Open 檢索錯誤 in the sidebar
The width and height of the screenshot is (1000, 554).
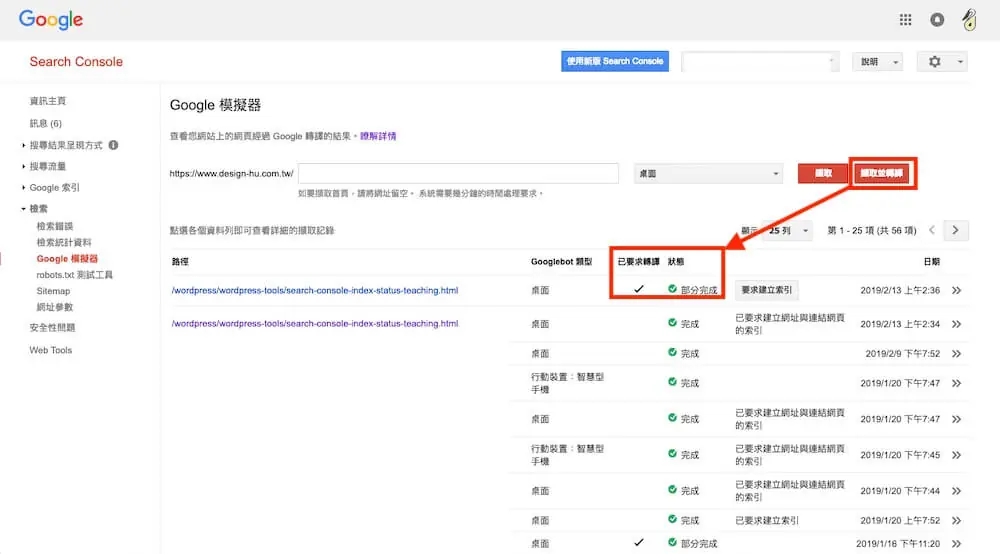coord(55,226)
